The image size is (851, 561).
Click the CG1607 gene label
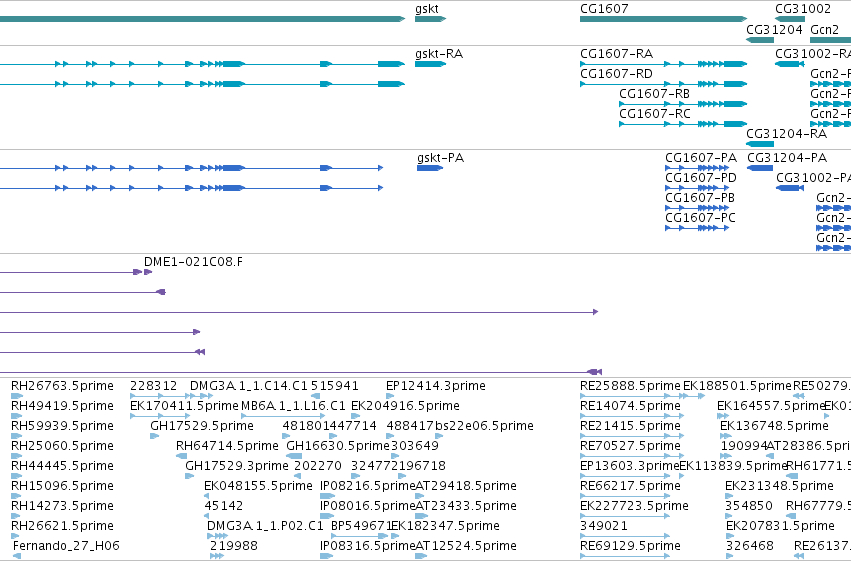point(604,9)
